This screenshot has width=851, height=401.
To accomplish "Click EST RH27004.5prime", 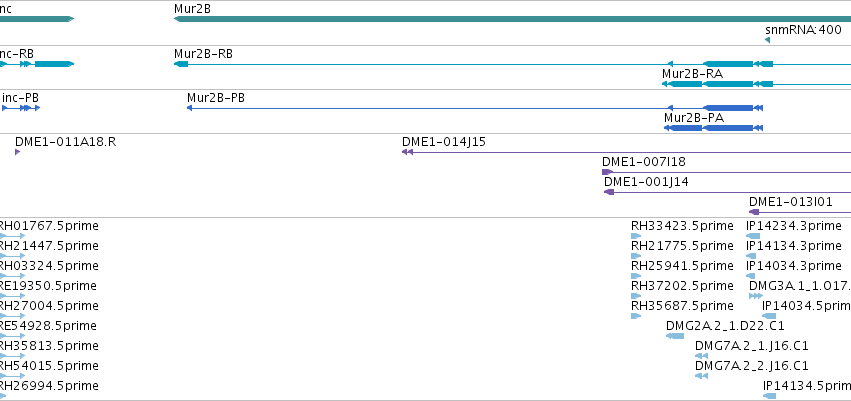I will tap(49, 305).
